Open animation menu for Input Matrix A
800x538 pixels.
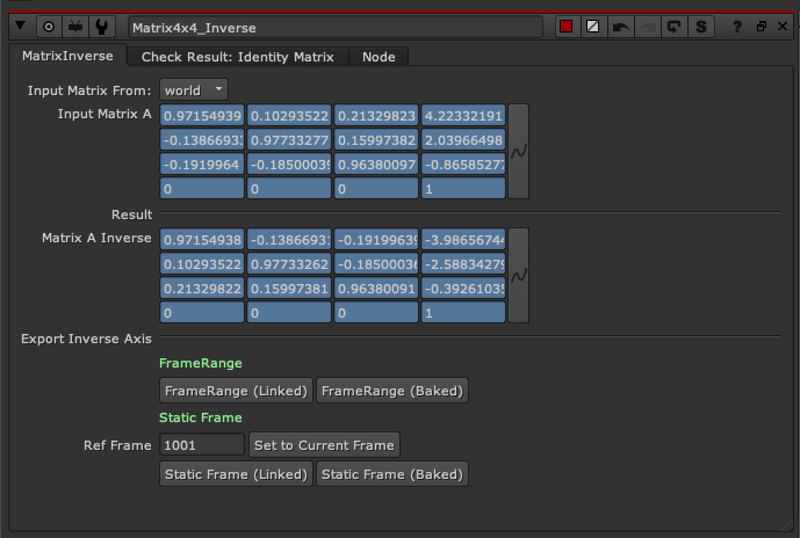tap(518, 152)
